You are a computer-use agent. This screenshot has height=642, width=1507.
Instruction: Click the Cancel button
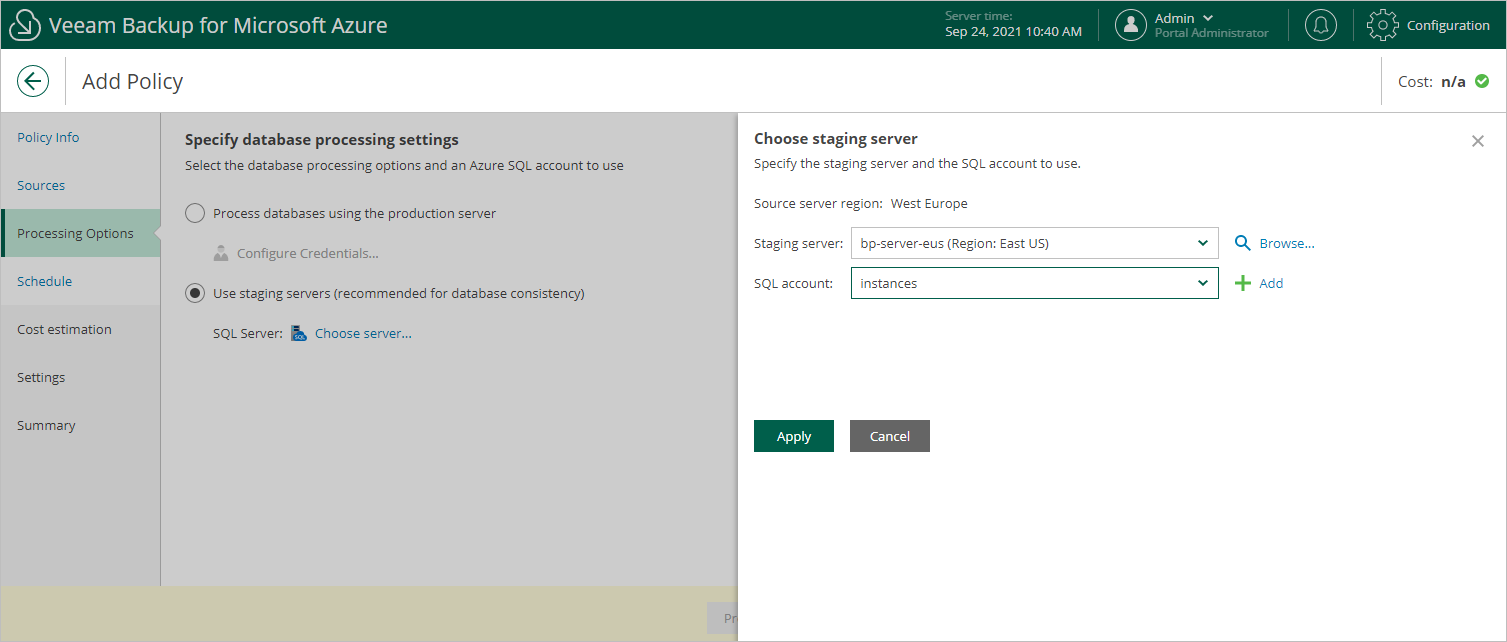coord(890,436)
